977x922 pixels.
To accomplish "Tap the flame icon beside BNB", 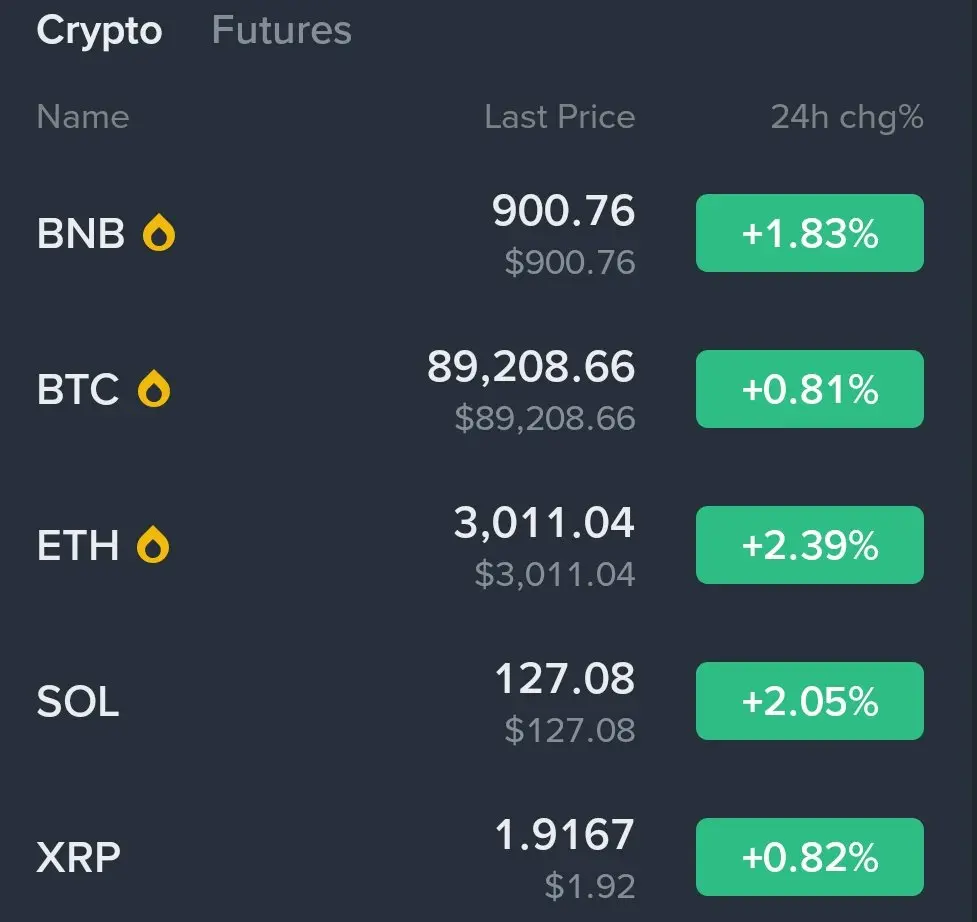I will point(159,234).
